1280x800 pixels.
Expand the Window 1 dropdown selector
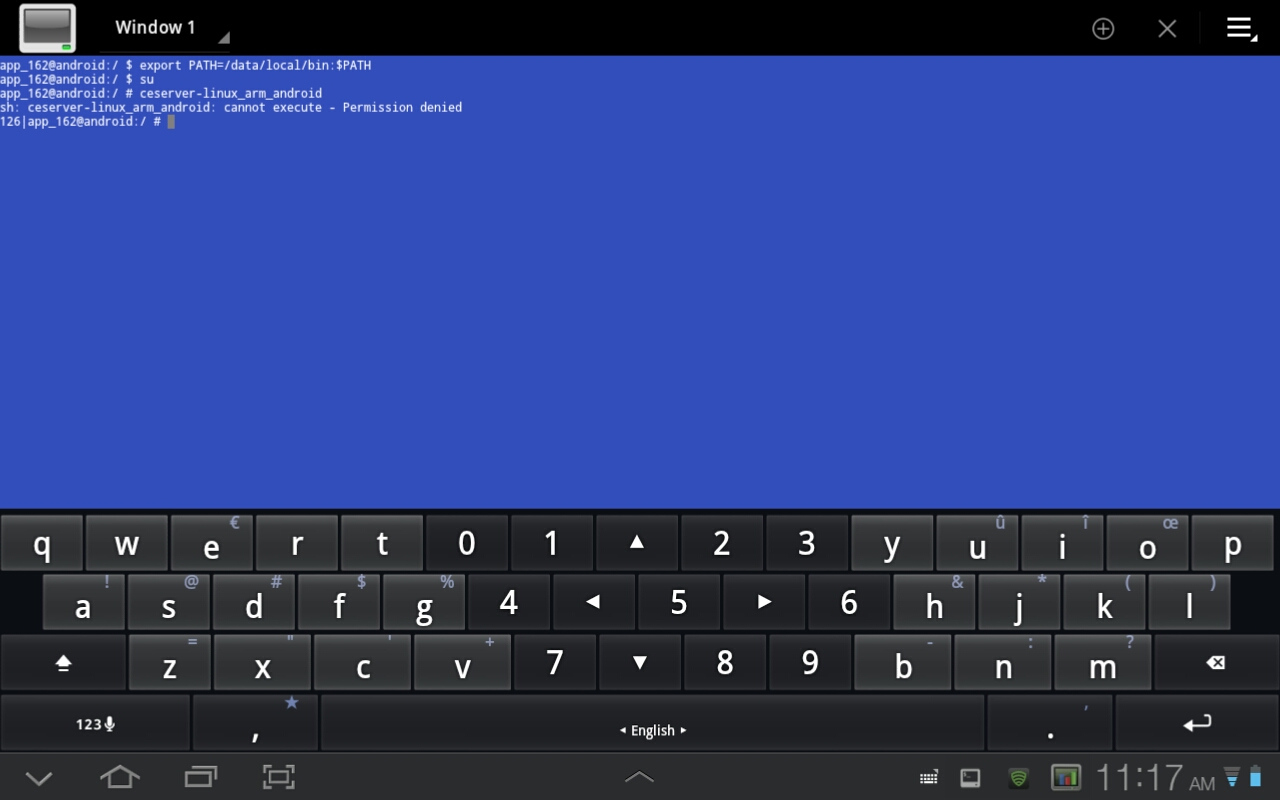165,29
